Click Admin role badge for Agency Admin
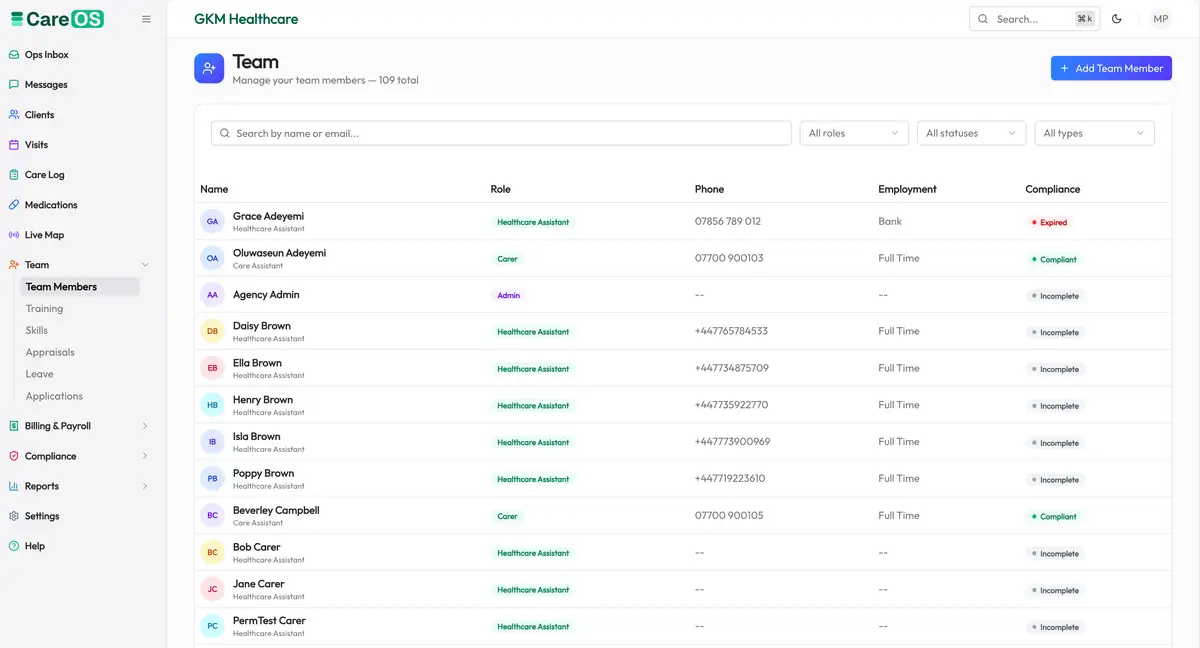 [x=508, y=295]
